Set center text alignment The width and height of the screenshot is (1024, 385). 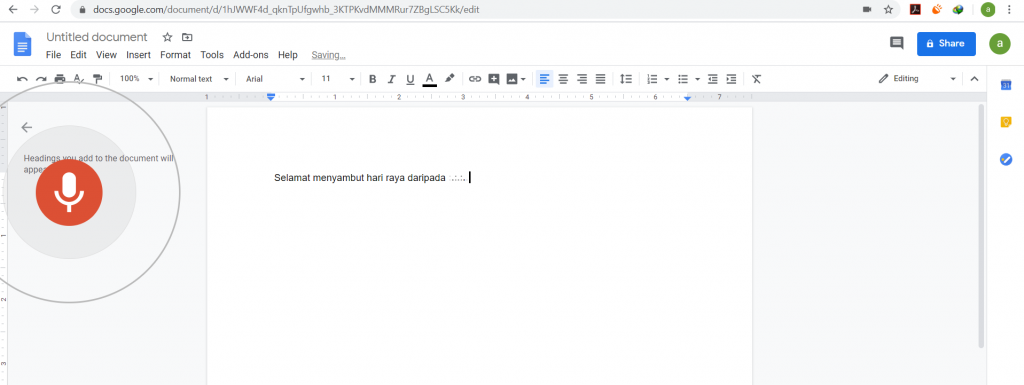[x=563, y=79]
